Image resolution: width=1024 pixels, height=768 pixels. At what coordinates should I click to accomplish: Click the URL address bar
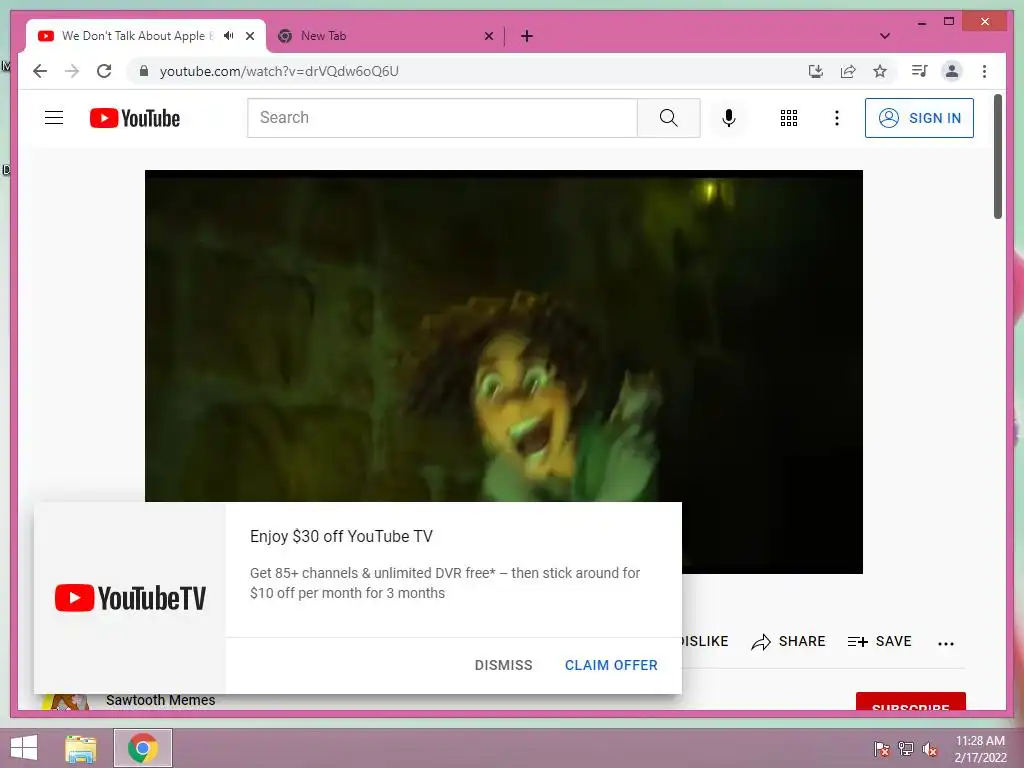coord(466,71)
